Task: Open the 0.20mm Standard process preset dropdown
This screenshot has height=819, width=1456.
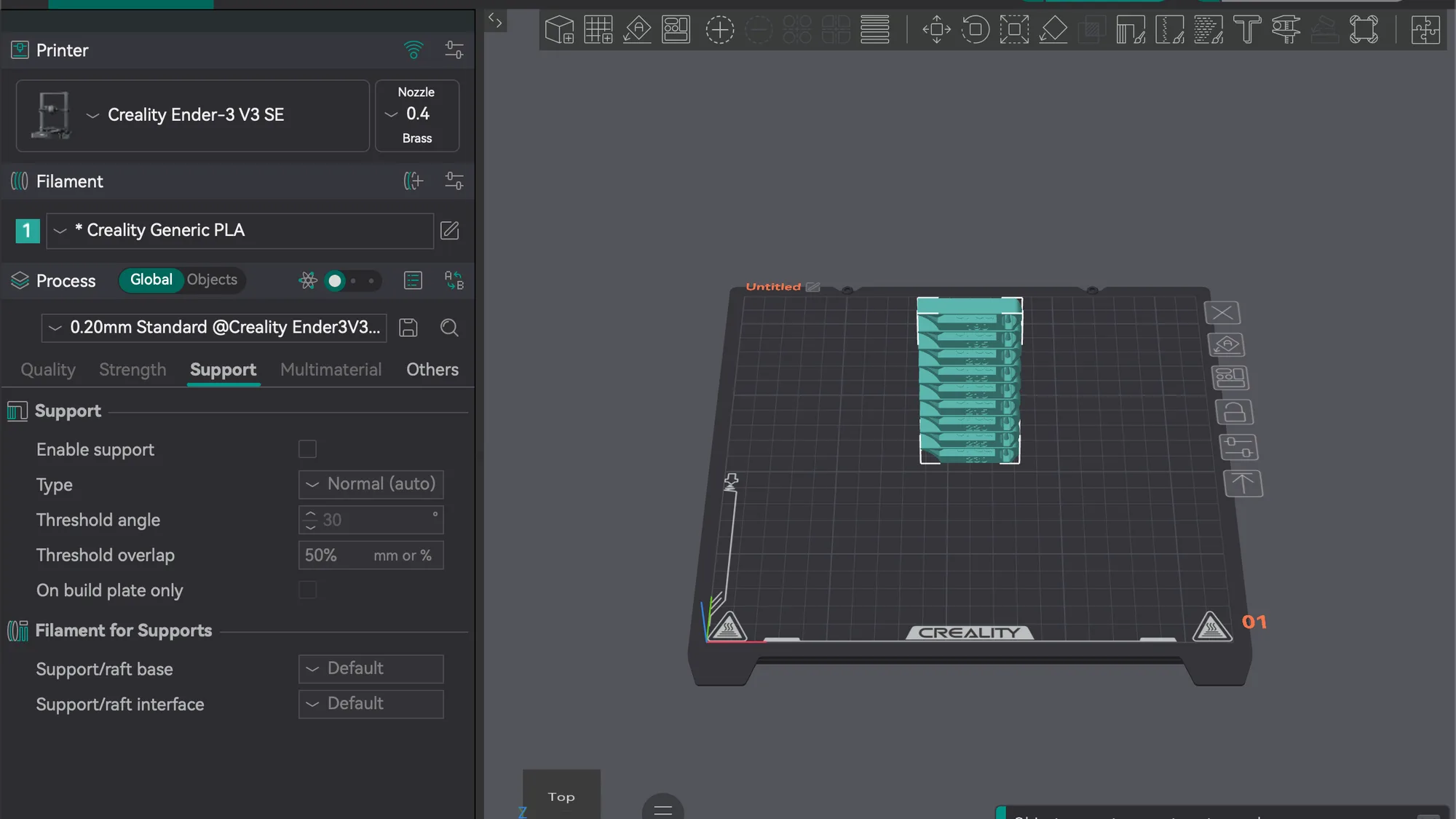Action: pos(214,328)
